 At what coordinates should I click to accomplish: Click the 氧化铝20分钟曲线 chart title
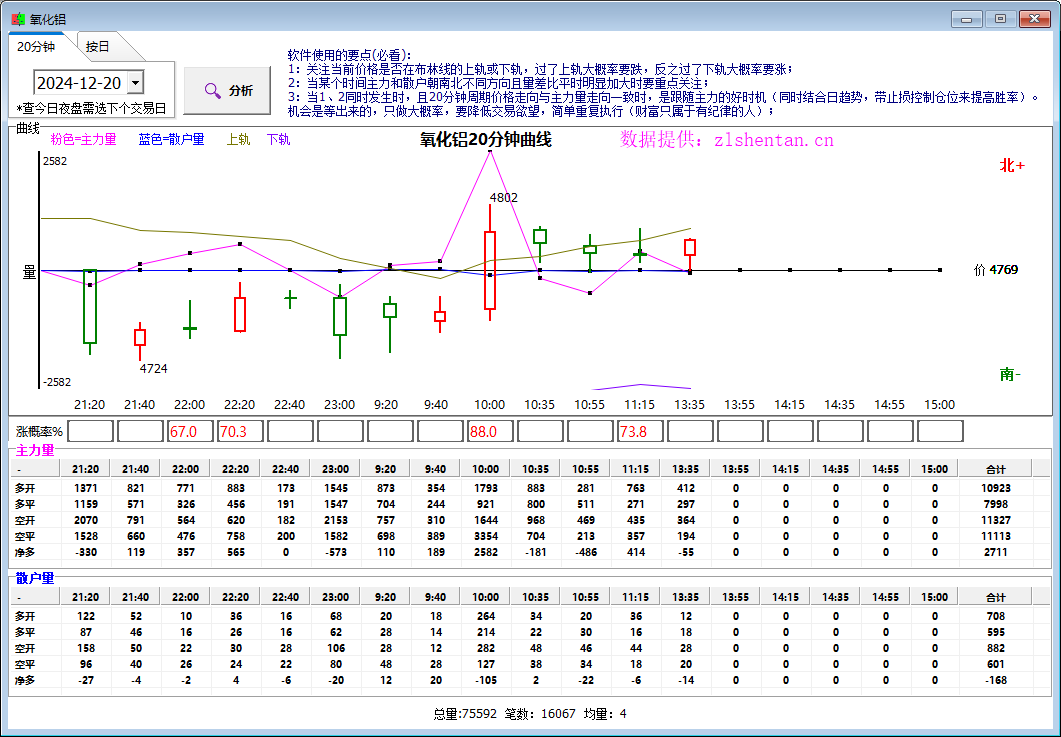tap(486, 140)
